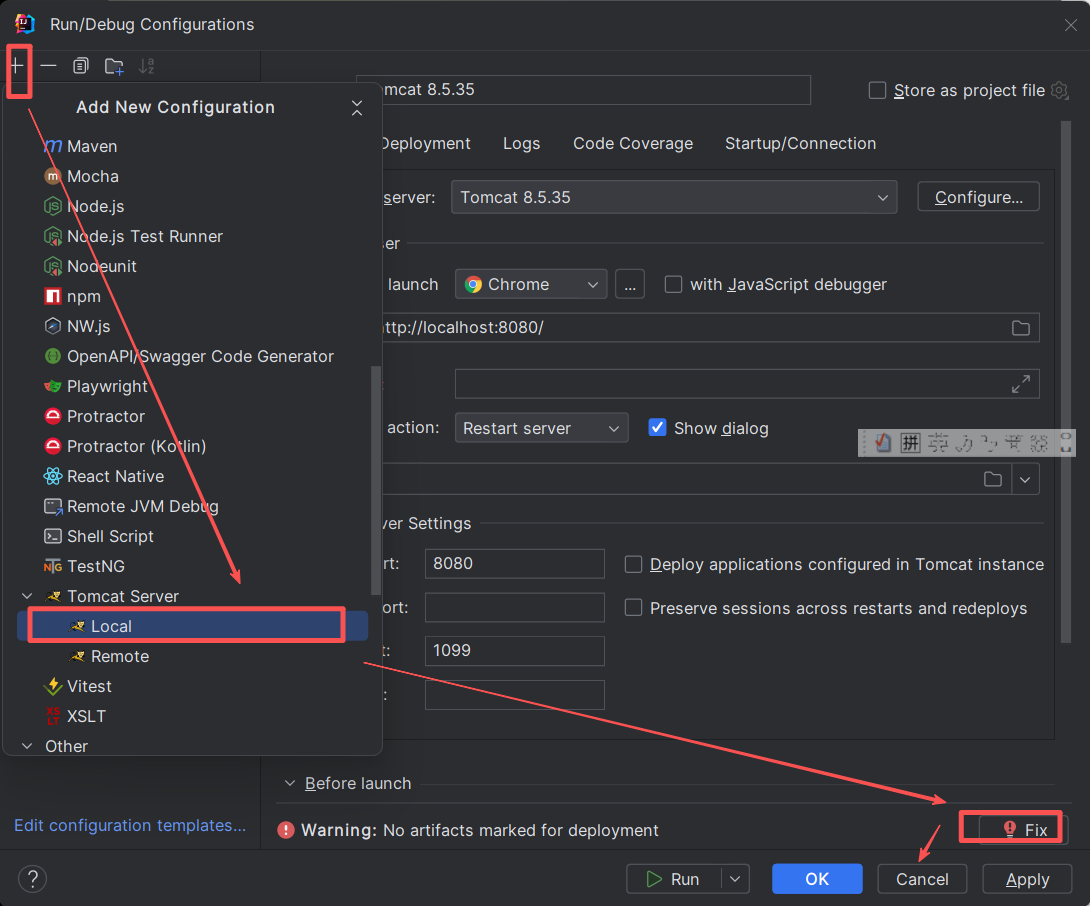The width and height of the screenshot is (1090, 906).
Task: Open the Run button dropdown arrow
Action: click(x=735, y=879)
